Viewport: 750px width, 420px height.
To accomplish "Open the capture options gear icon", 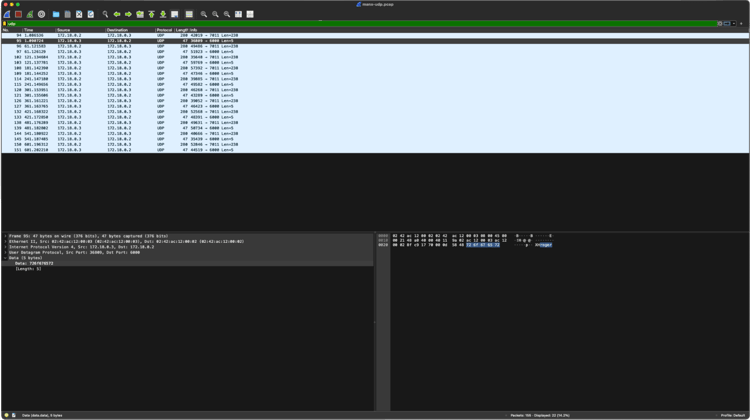I will coord(41,14).
